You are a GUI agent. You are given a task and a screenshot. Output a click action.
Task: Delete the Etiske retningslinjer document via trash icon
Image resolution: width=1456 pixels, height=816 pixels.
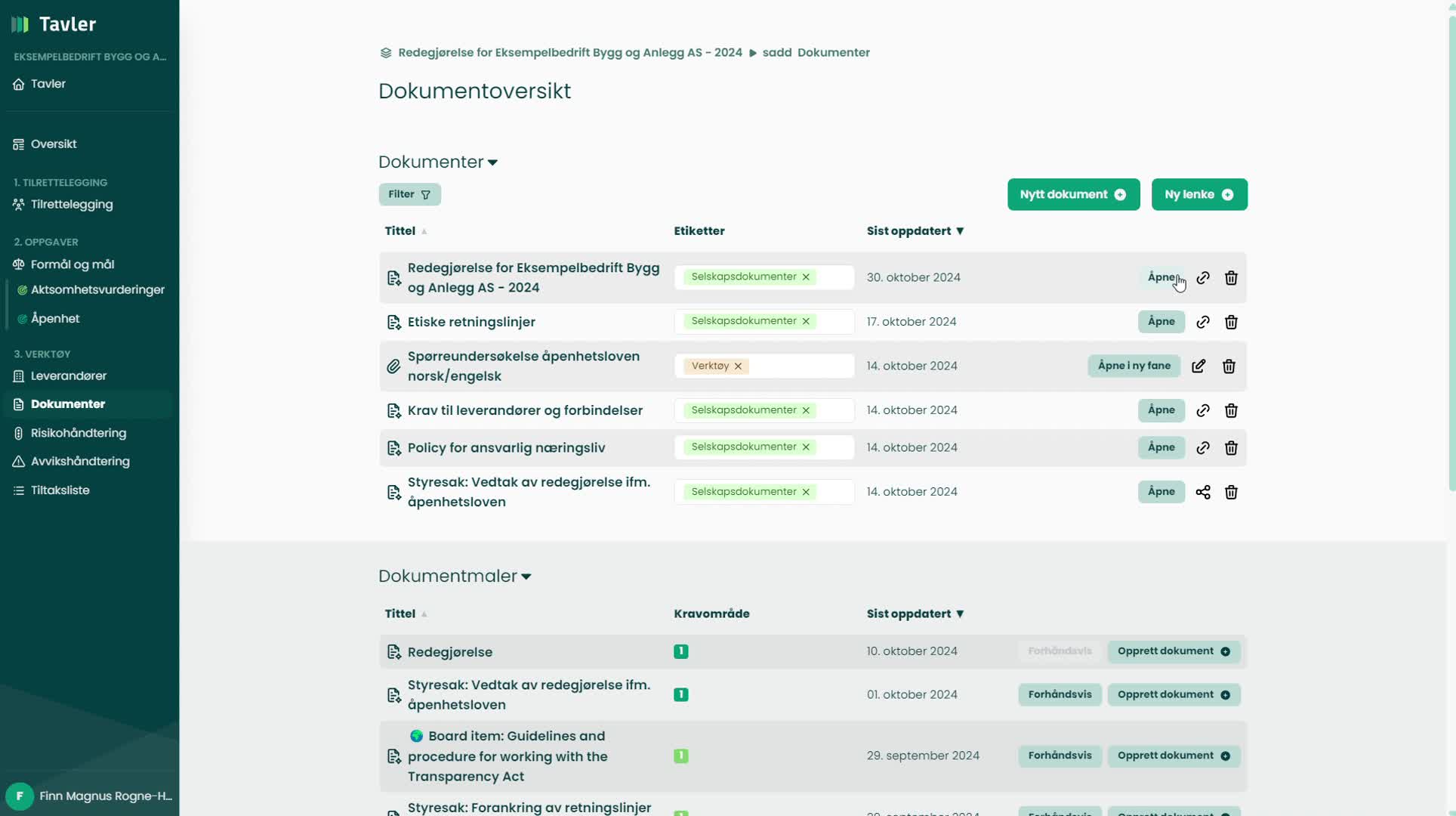(1231, 322)
